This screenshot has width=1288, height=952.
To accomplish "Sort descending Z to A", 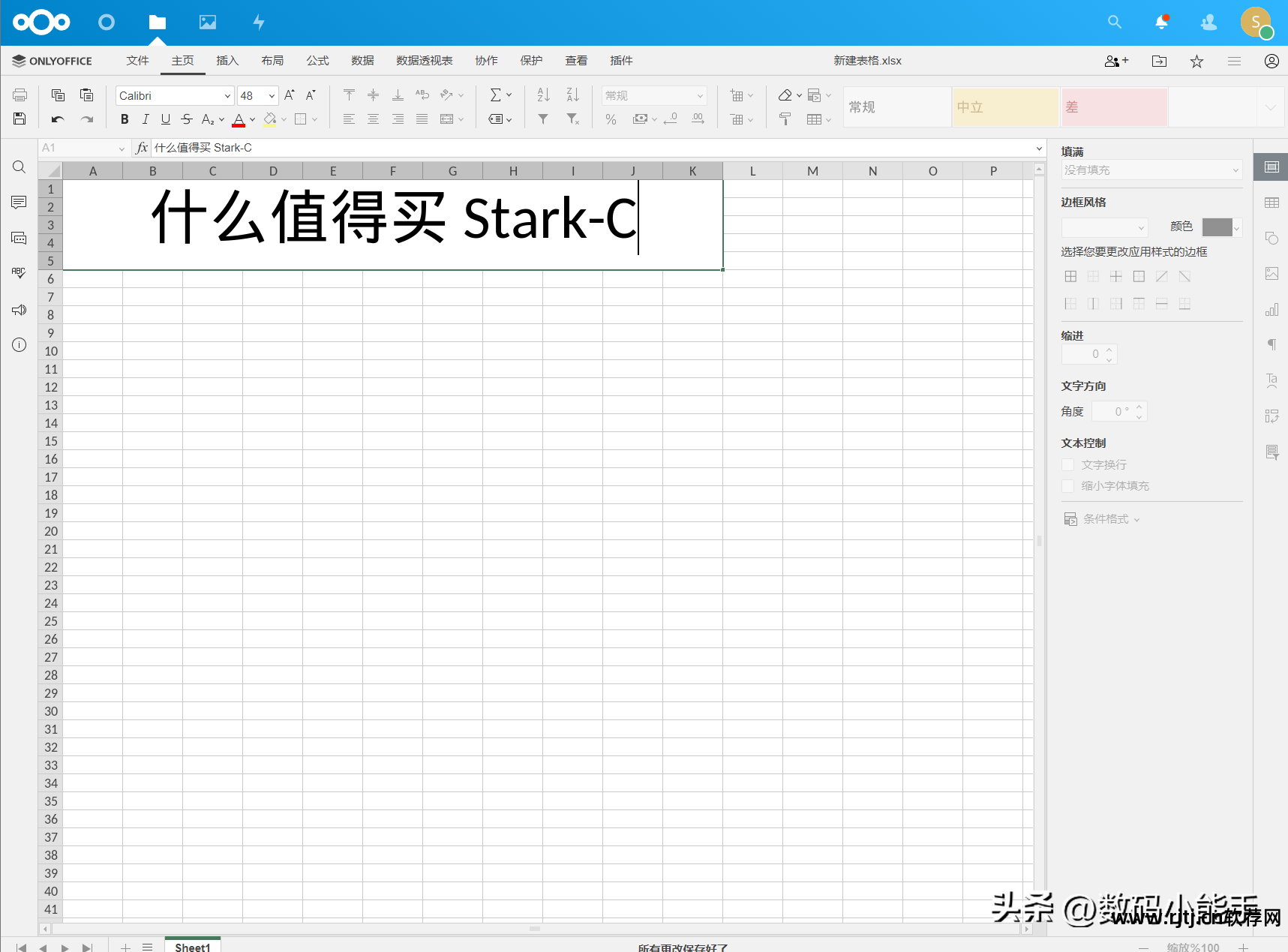I will [573, 95].
